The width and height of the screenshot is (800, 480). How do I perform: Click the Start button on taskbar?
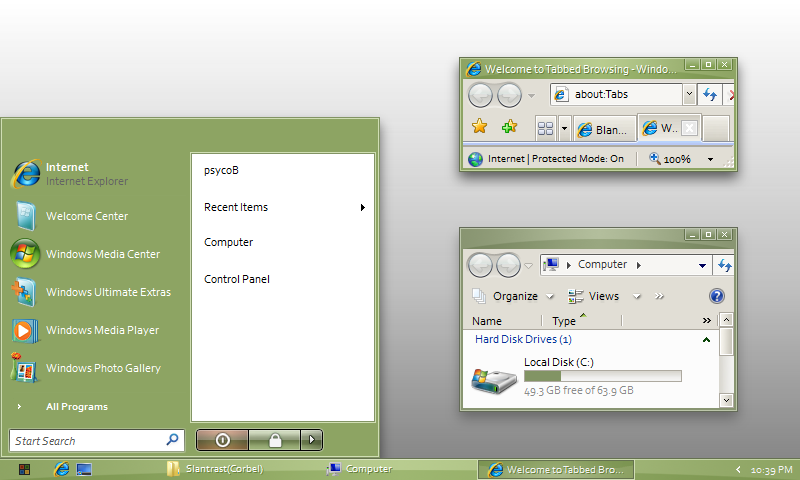point(24,469)
